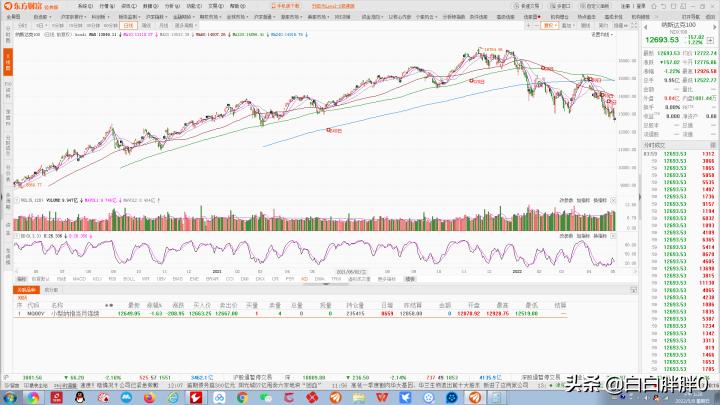This screenshot has height=405, width=720.
Task: Open the Analysis menu
Action: 172,6
